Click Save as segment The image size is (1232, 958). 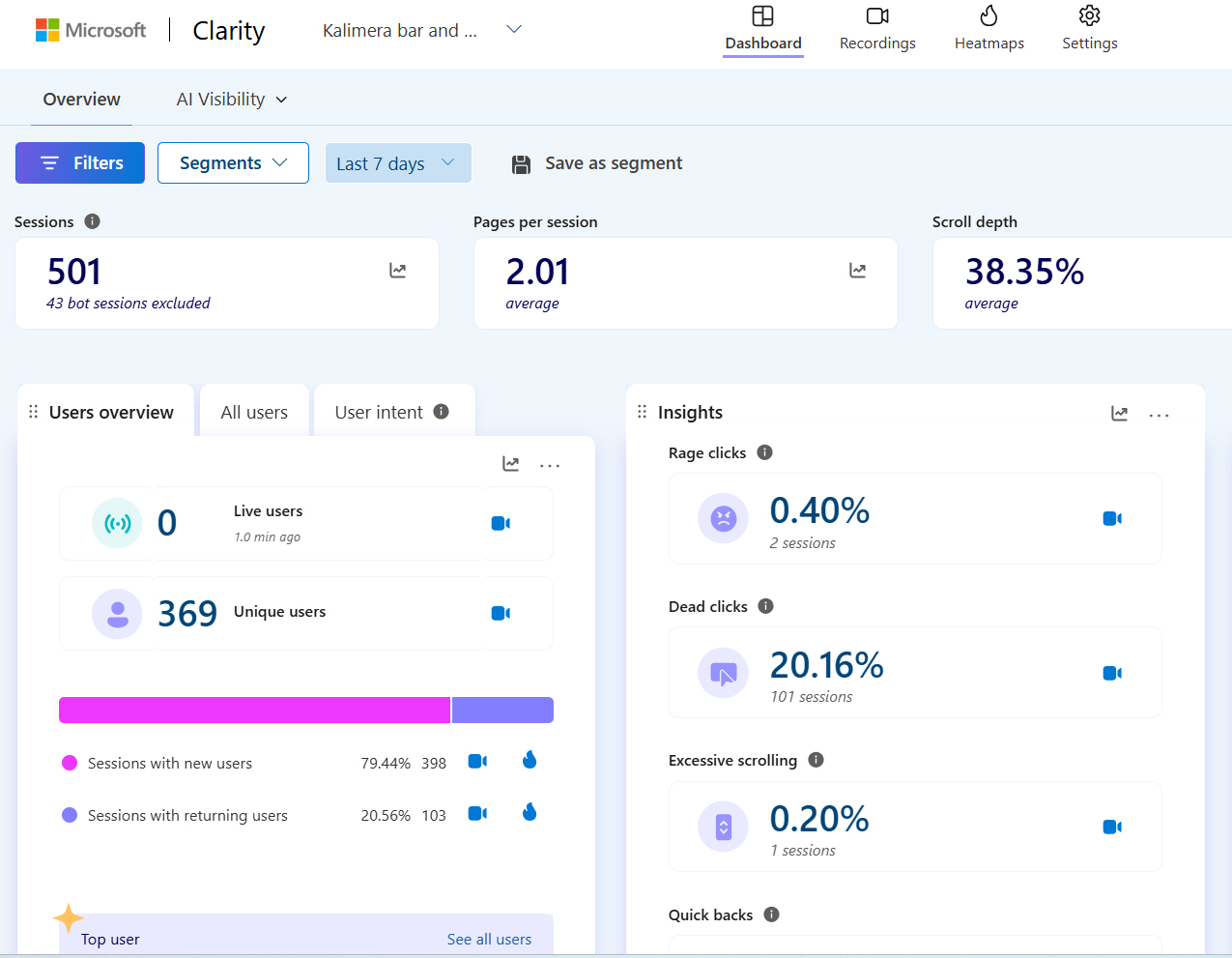point(597,163)
